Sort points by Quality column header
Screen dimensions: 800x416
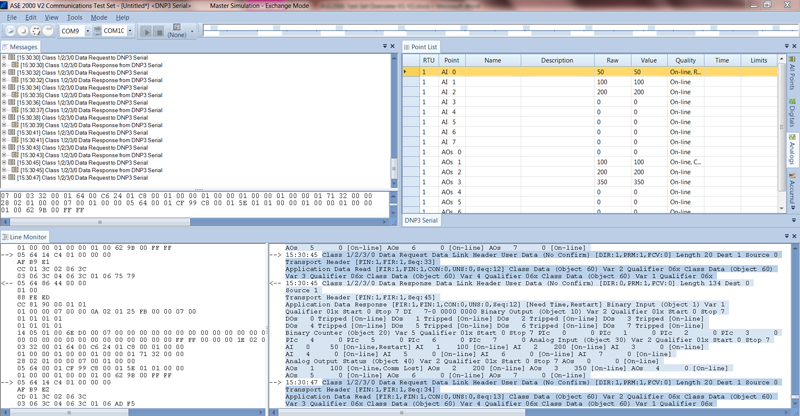pos(685,60)
